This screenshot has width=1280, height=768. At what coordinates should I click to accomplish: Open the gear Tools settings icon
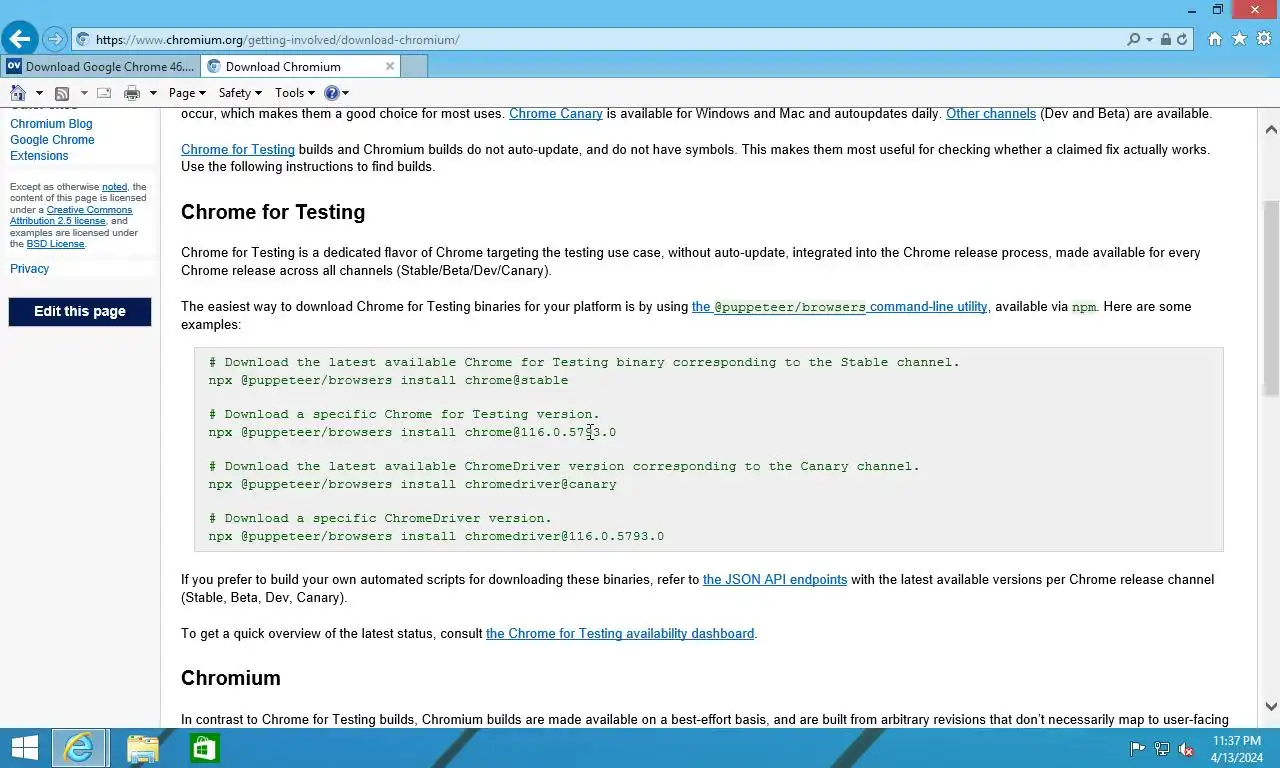coord(1264,39)
